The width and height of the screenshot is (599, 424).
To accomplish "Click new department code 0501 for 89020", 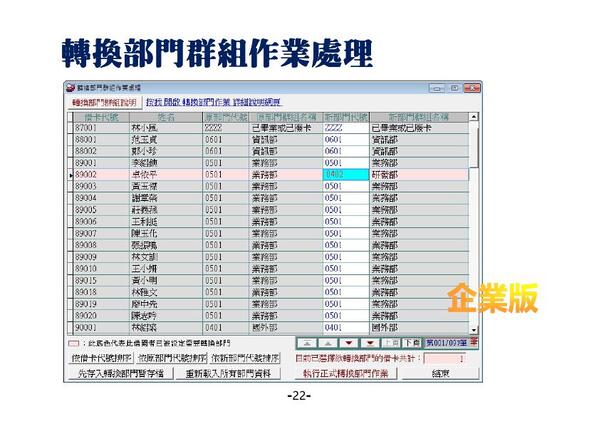I will coord(346,316).
